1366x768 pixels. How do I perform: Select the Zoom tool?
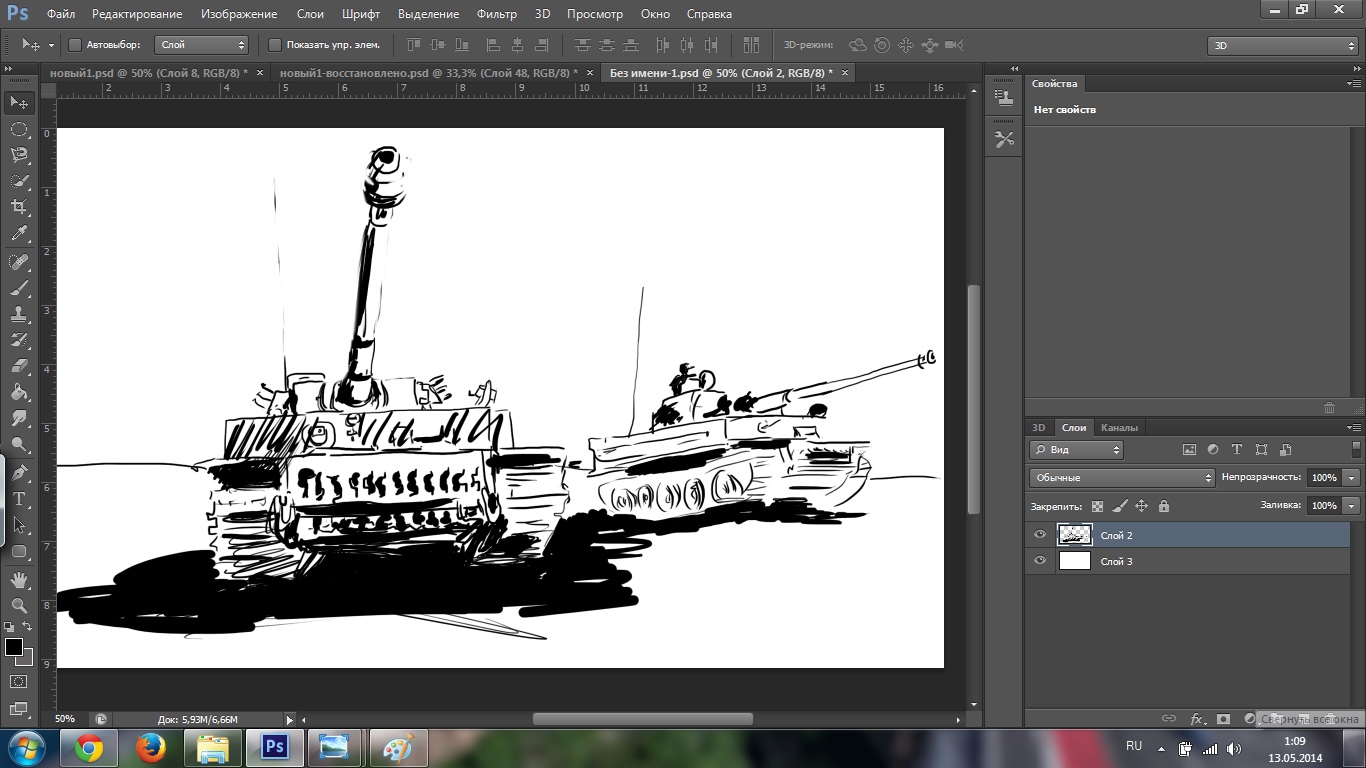(x=19, y=605)
